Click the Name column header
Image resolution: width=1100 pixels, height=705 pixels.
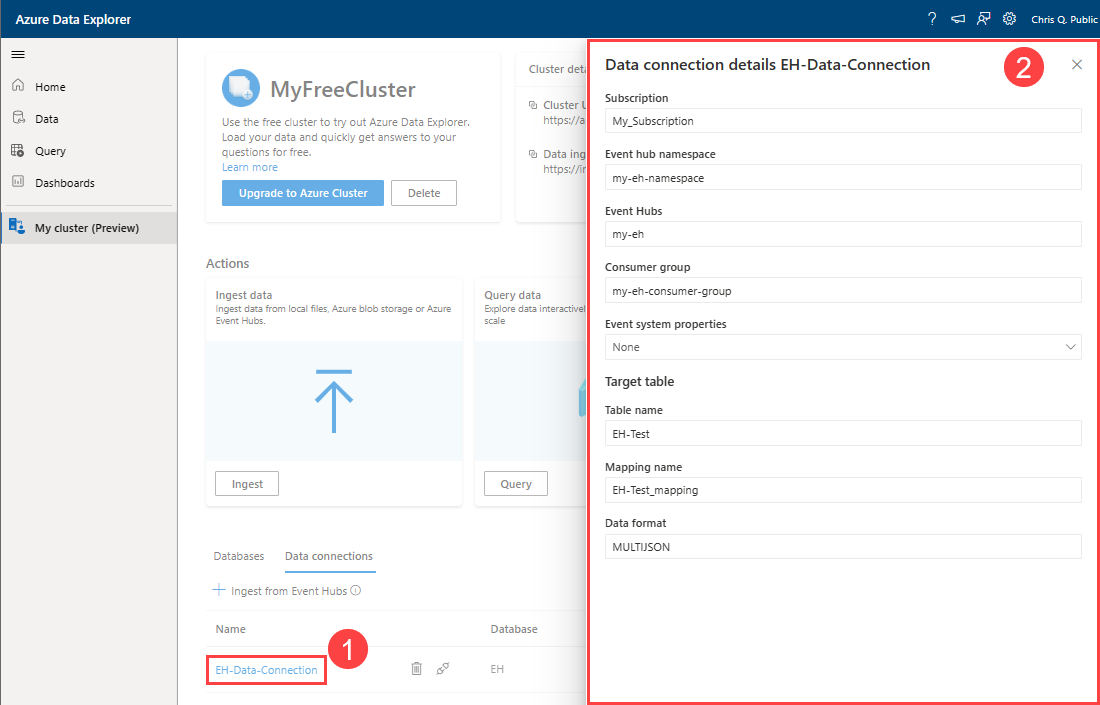click(x=230, y=629)
